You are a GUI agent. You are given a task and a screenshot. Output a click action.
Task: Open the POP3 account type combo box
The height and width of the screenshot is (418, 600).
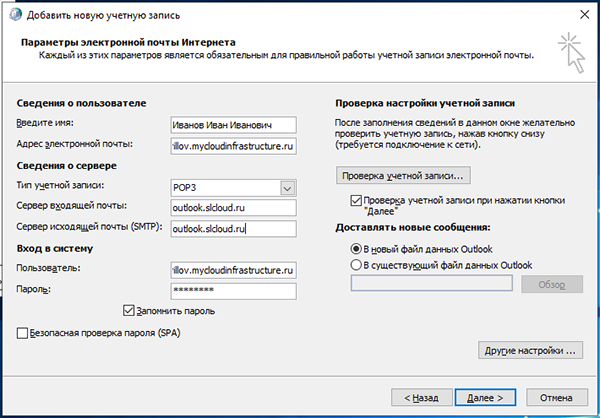click(233, 188)
